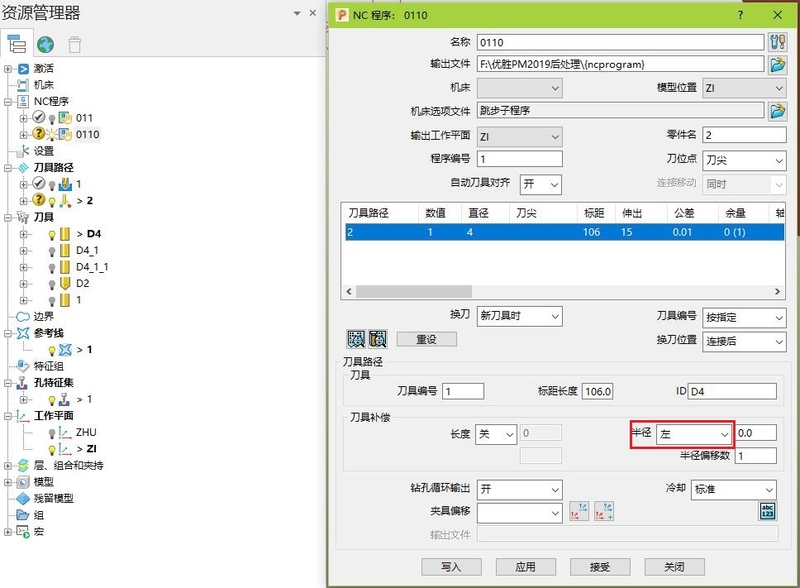Click the second tool-change icon near 重设
This screenshot has height=588, width=800.
tap(376, 337)
